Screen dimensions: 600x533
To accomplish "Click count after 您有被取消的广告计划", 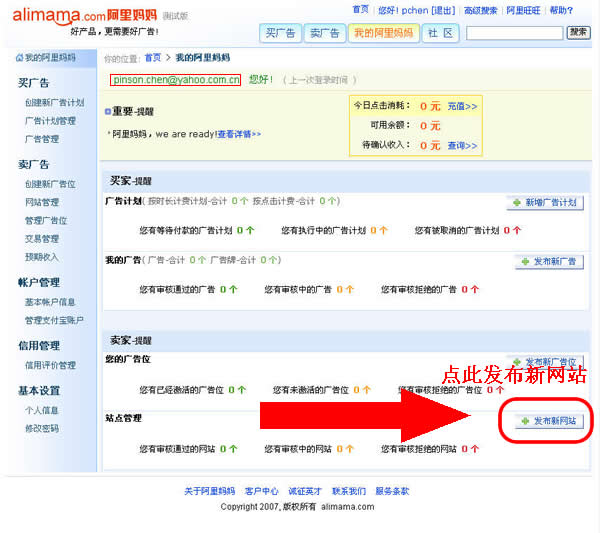I will coord(512,230).
